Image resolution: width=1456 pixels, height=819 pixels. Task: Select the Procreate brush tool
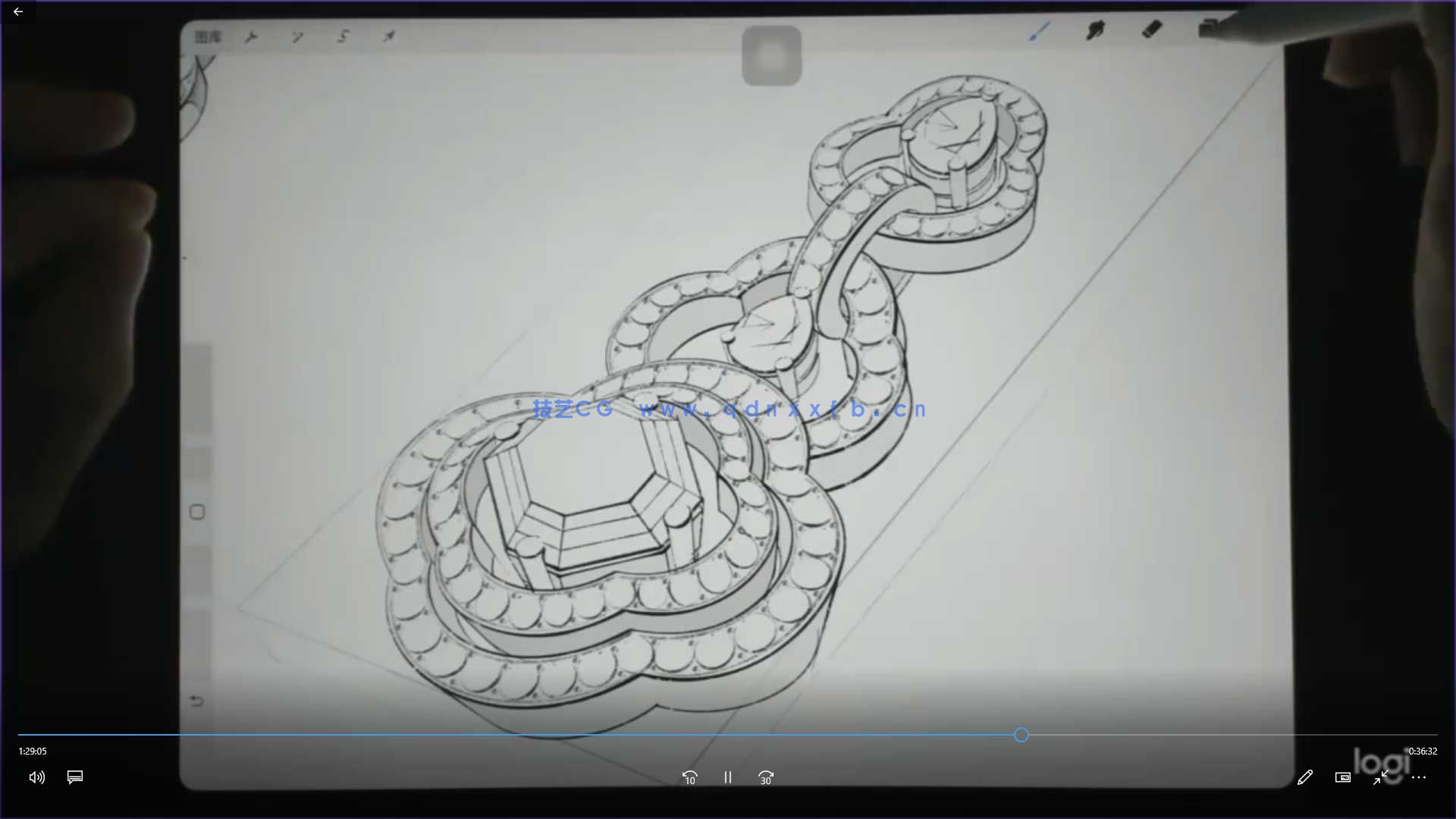coord(1040,31)
